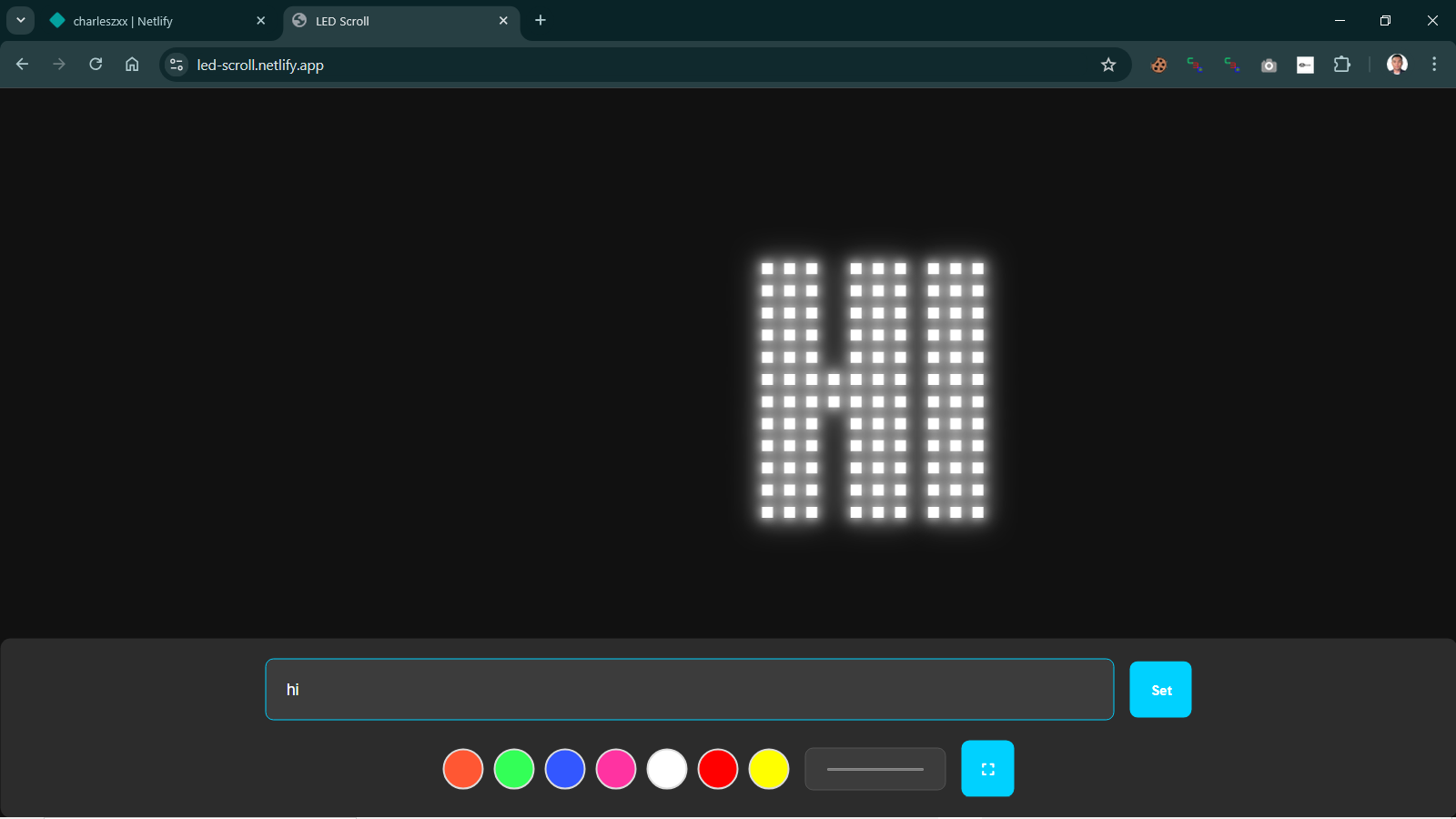The width and height of the screenshot is (1456, 819).
Task: Pick the white color swatch
Action: click(667, 769)
